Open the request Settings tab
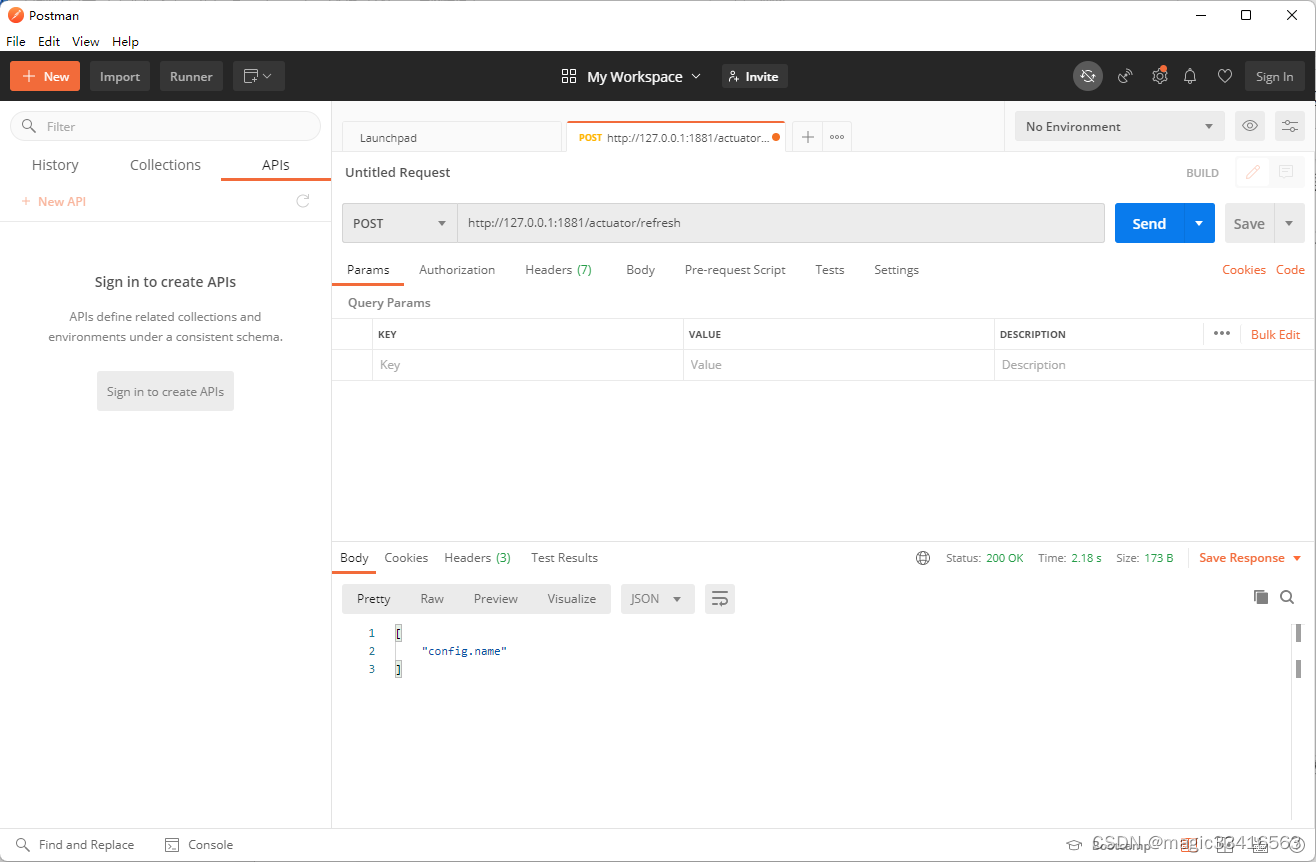Viewport: 1316px width, 862px height. click(x=896, y=270)
